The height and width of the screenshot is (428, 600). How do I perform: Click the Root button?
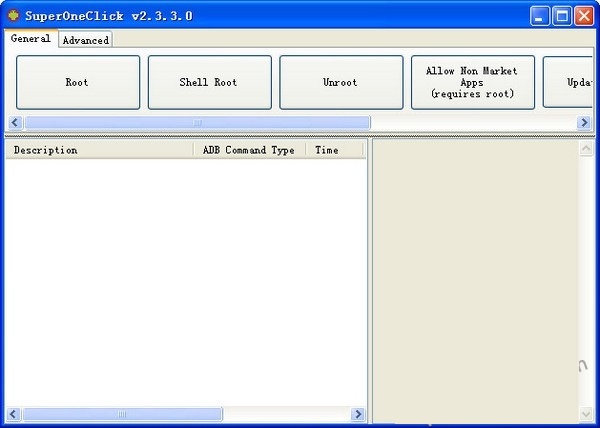click(78, 82)
